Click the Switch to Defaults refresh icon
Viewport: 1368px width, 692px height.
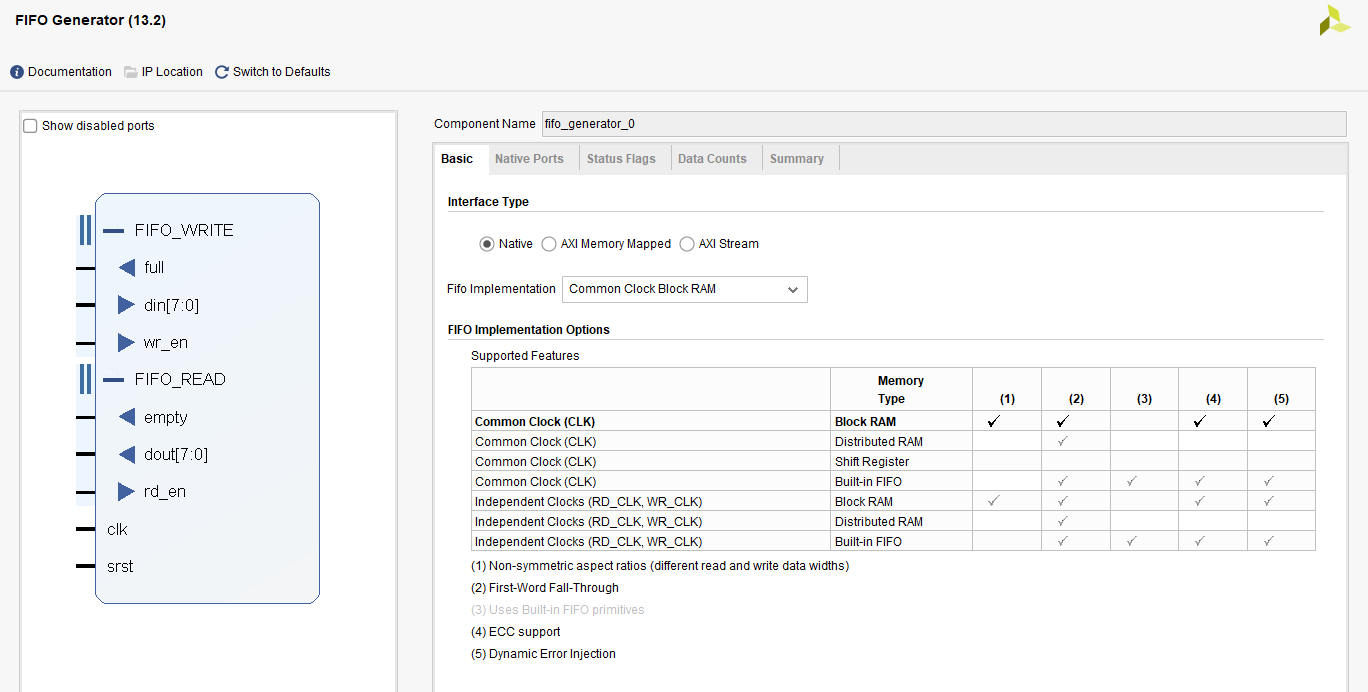point(222,72)
